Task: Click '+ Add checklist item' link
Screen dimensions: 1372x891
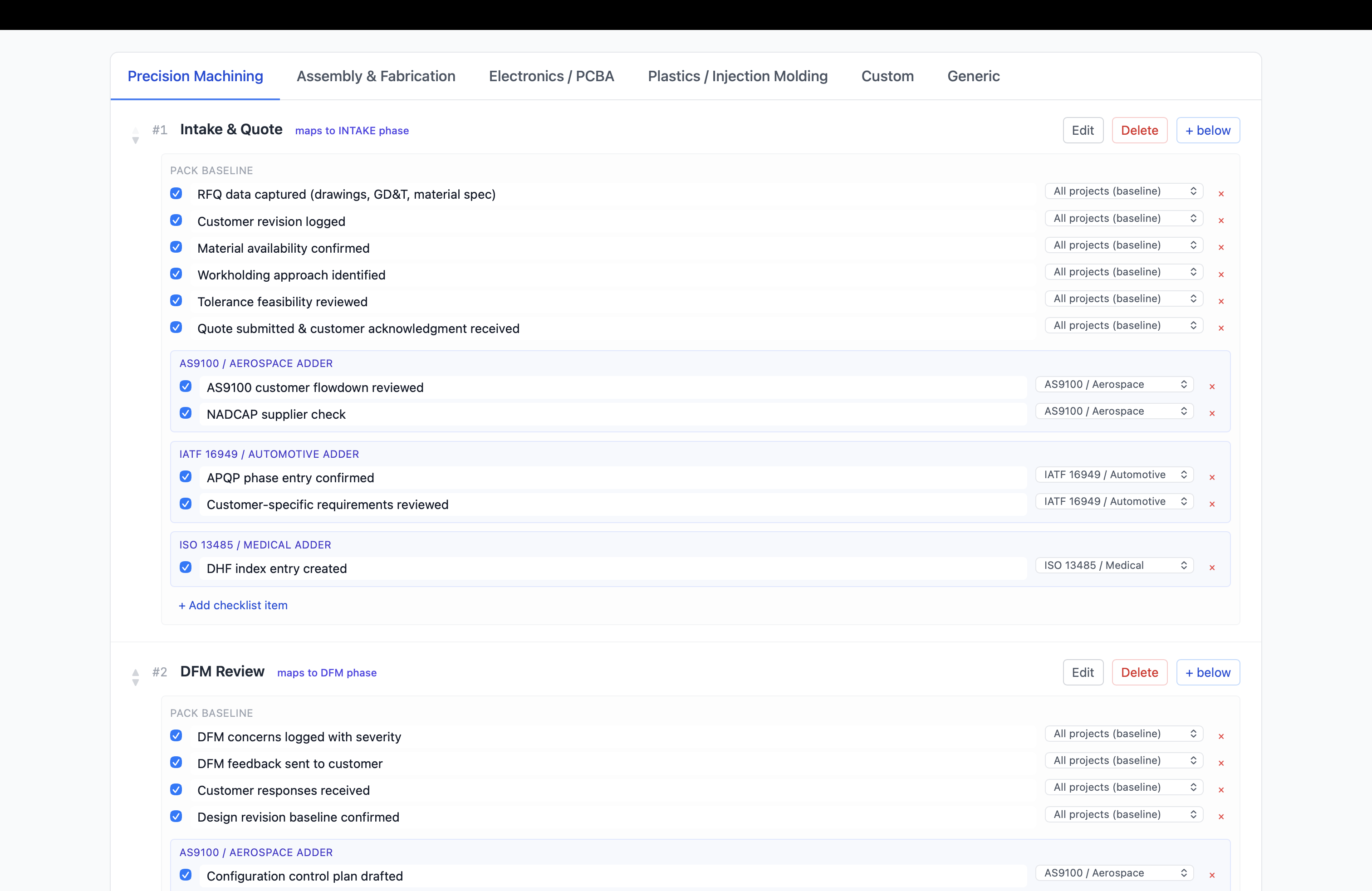Action: (x=233, y=605)
